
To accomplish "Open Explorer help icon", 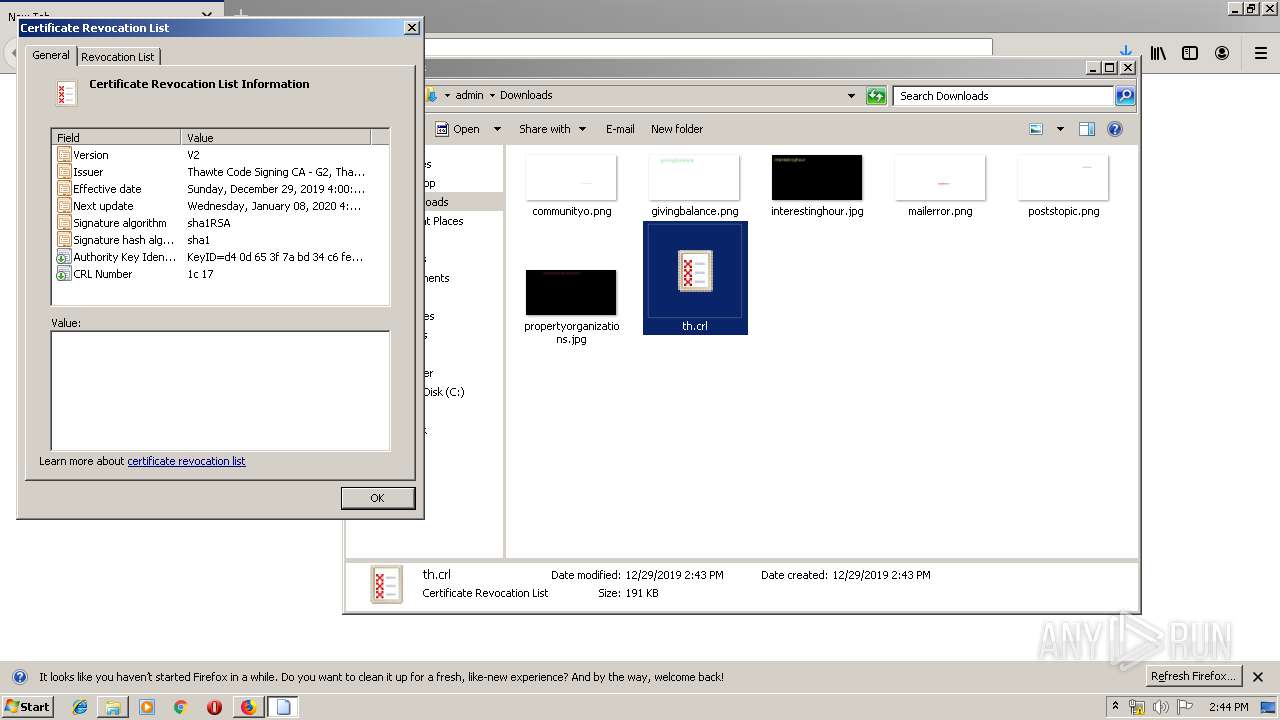I will point(1115,129).
